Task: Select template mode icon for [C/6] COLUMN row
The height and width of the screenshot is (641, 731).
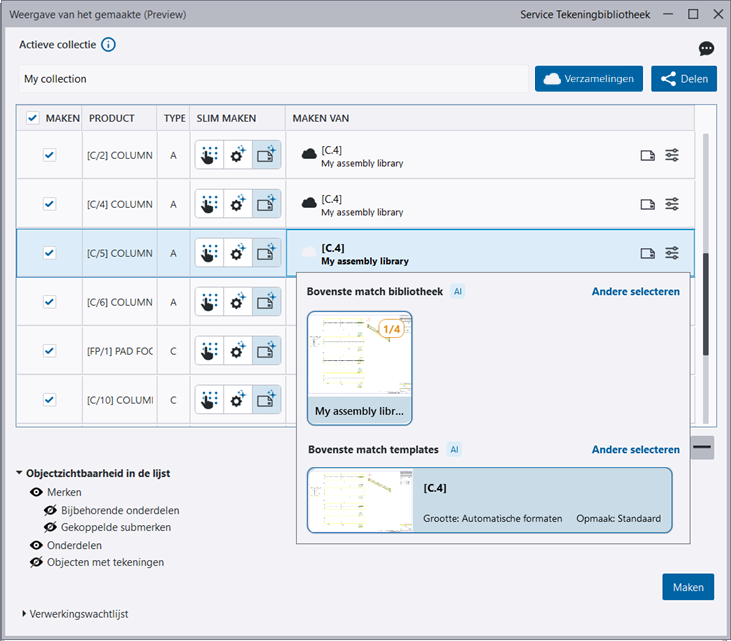Action: click(266, 302)
